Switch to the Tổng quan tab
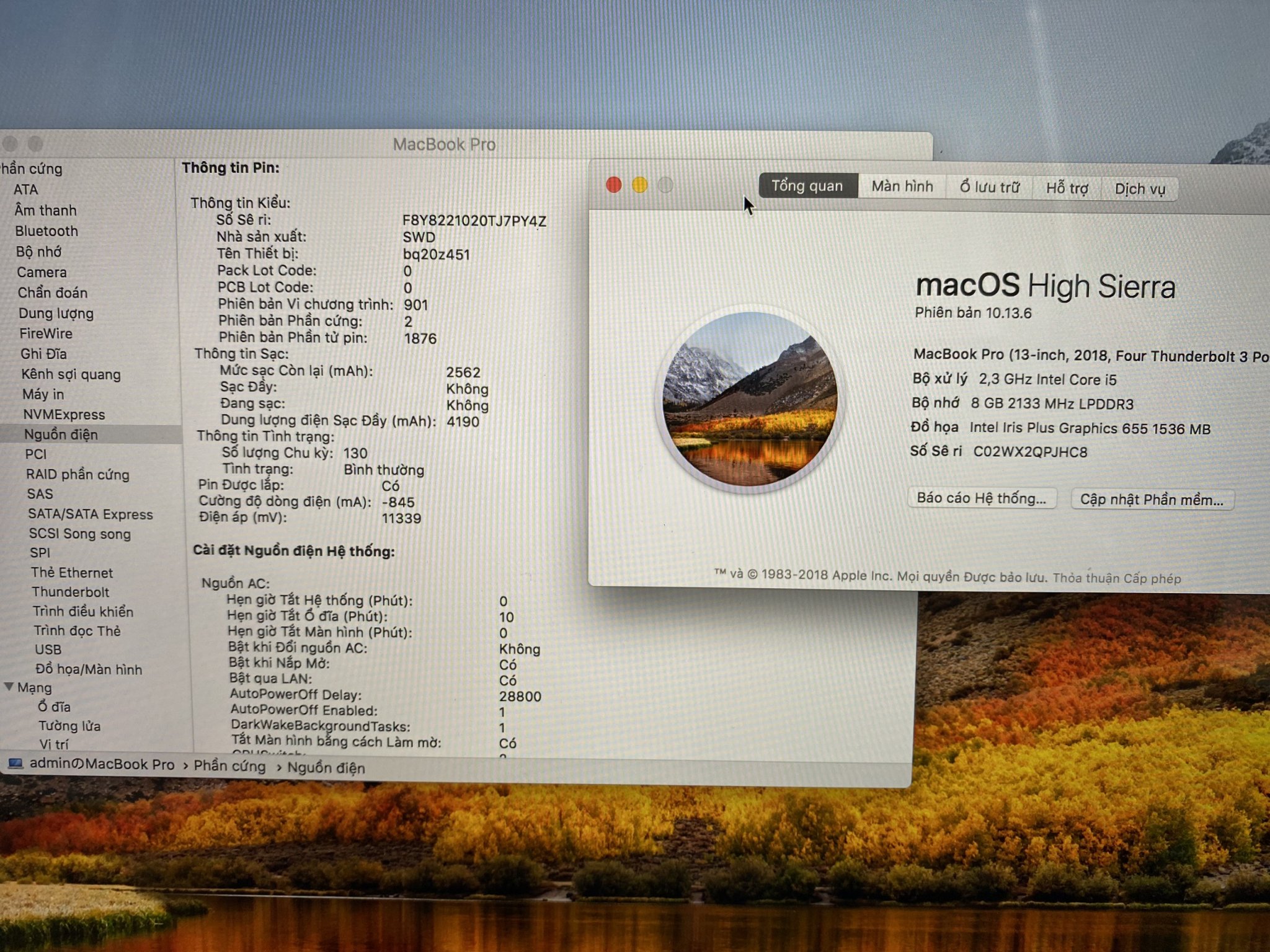This screenshot has width=1270, height=952. (807, 186)
